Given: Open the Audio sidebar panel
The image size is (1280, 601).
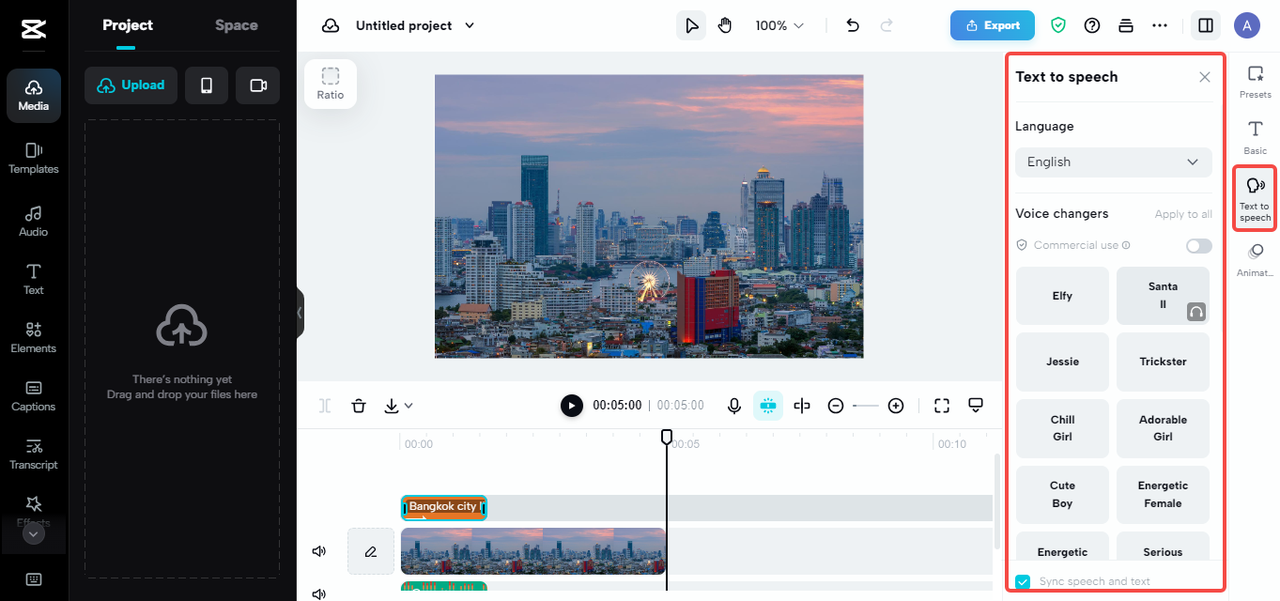Looking at the screenshot, I should 33,221.
